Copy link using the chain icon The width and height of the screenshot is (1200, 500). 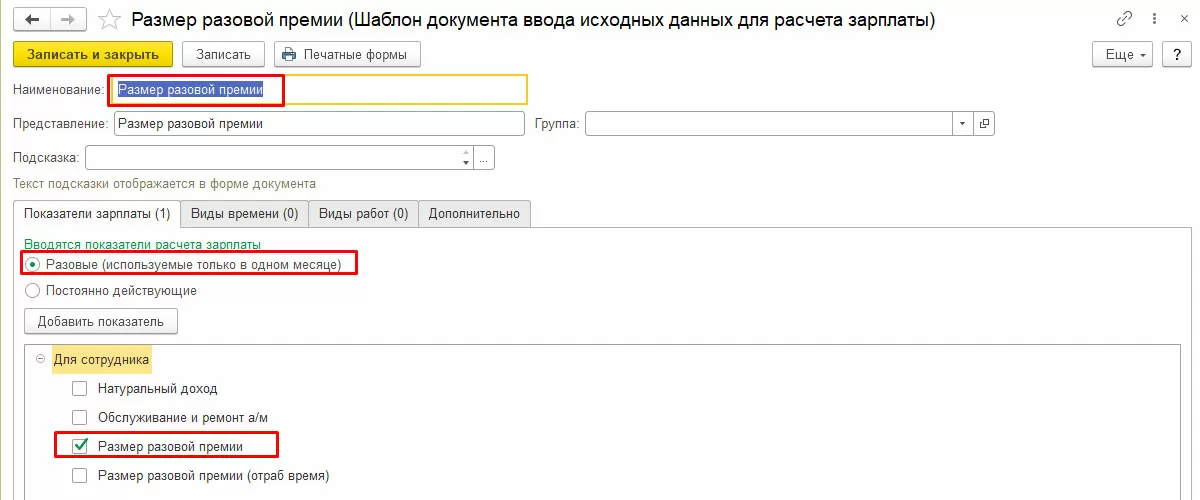click(1125, 20)
